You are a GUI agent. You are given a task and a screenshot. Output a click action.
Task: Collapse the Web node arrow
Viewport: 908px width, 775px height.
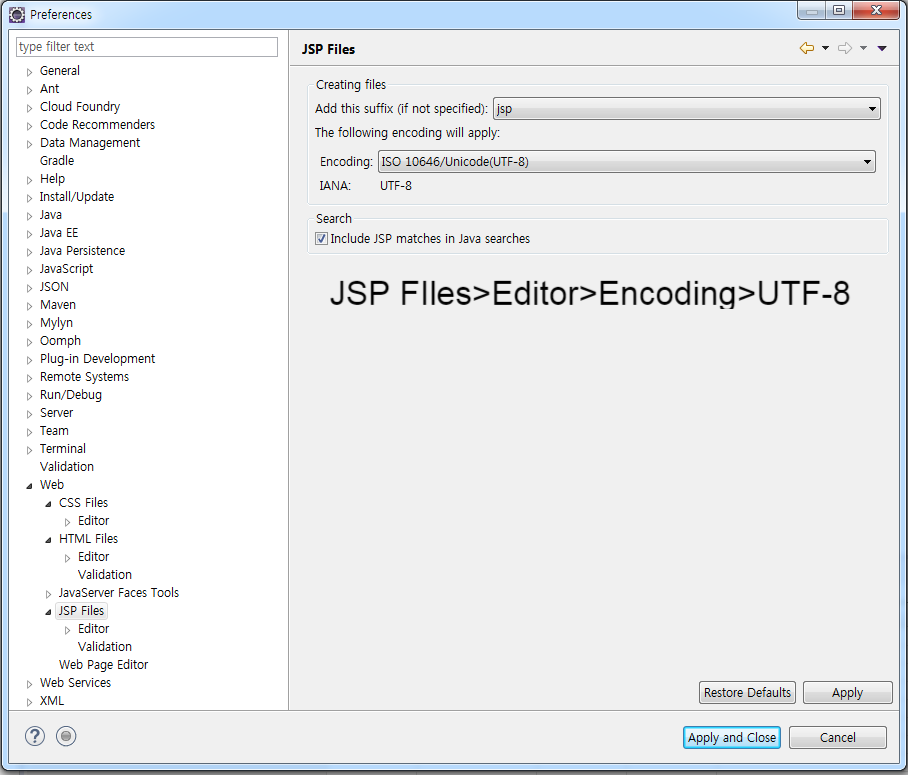pyautogui.click(x=29, y=486)
